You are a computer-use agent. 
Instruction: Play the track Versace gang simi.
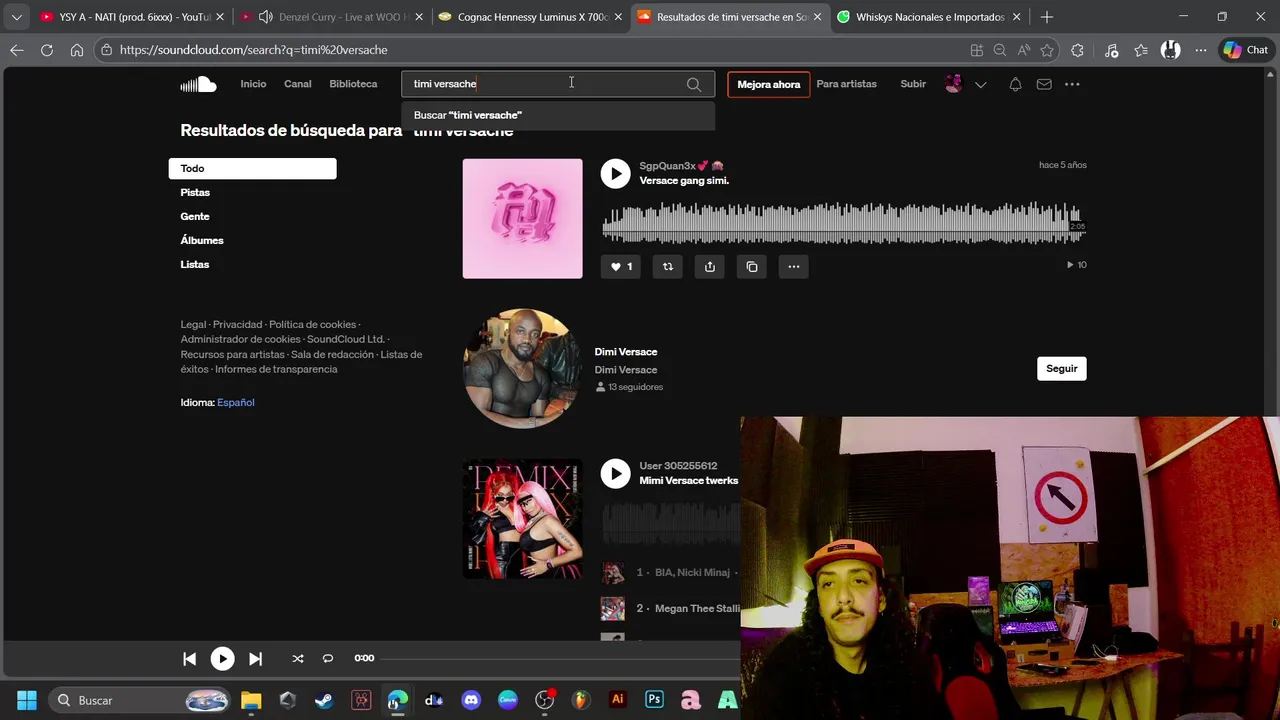click(615, 173)
